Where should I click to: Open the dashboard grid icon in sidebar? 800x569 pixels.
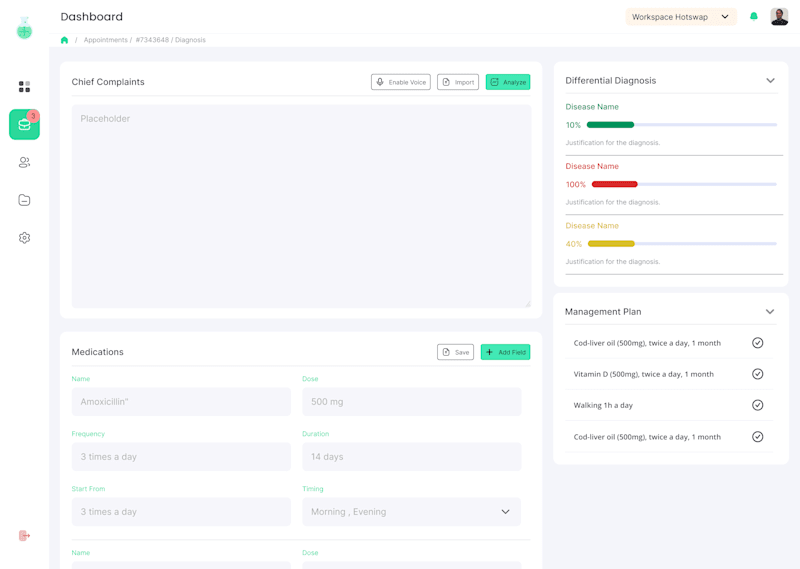point(24,87)
